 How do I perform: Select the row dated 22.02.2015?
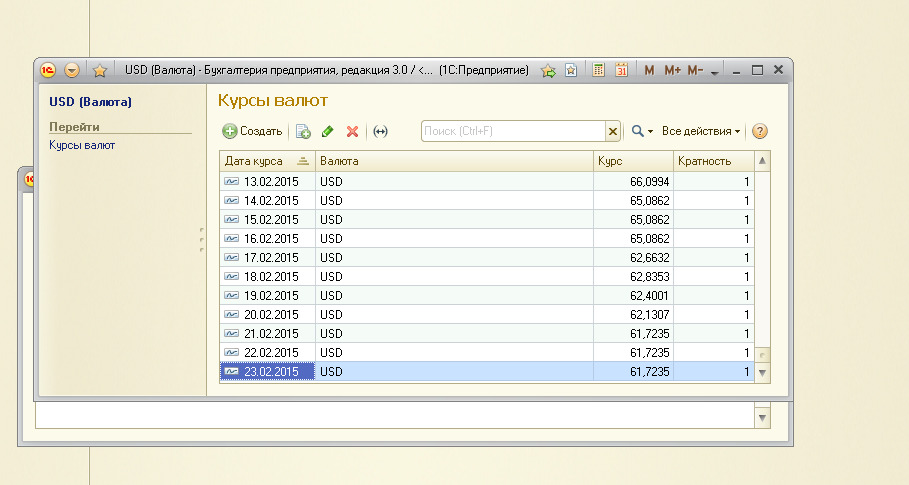(x=487, y=352)
